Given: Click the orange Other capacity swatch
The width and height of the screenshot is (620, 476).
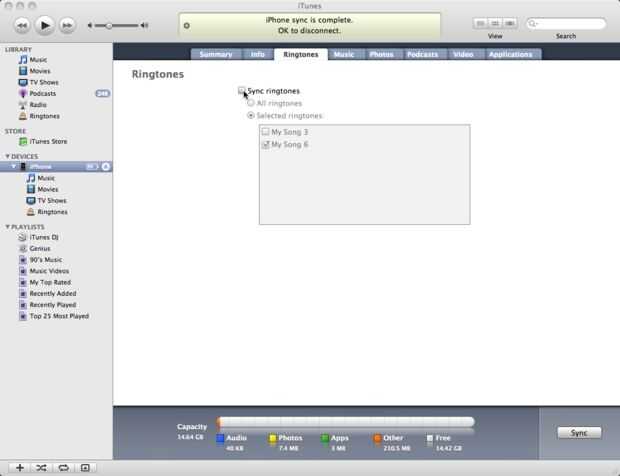Looking at the screenshot, I should pos(377,438).
